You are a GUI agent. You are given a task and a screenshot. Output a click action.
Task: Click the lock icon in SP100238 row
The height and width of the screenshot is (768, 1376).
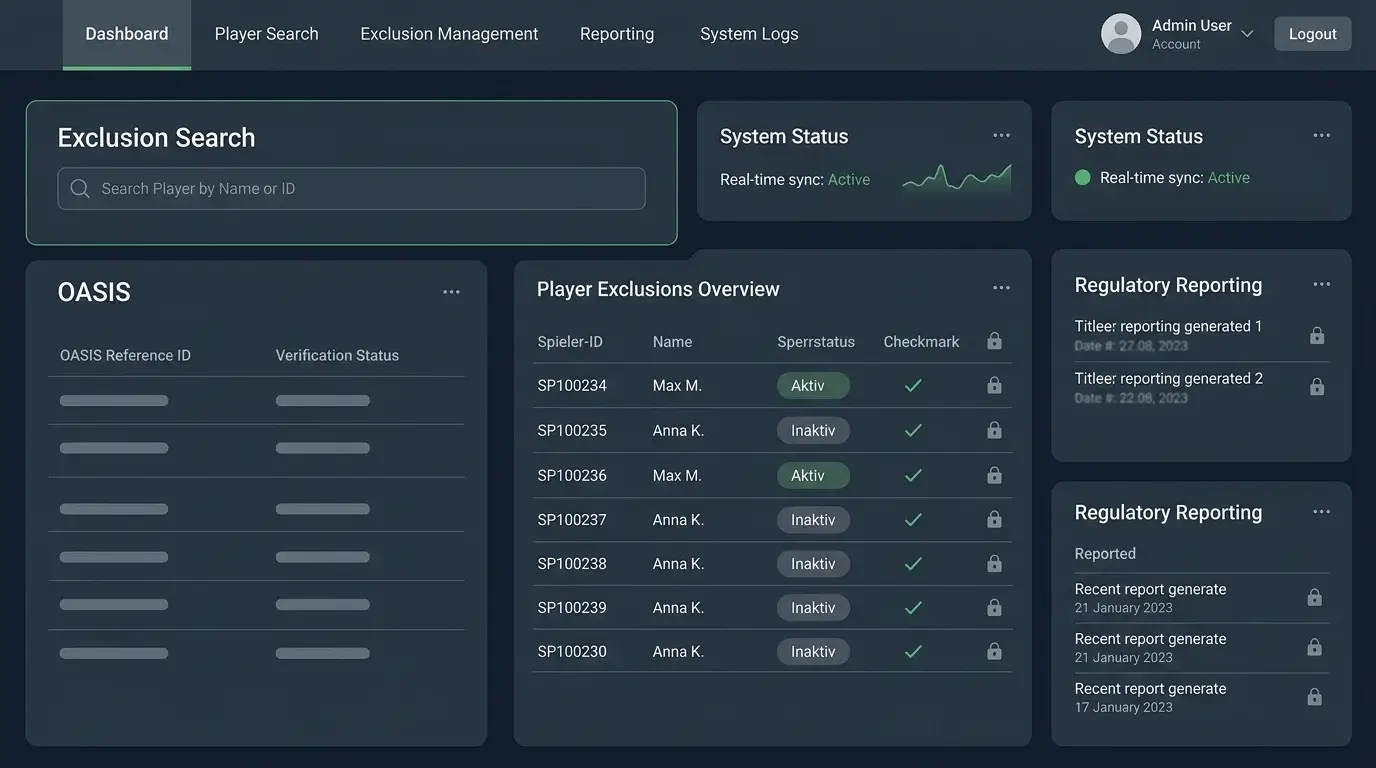pos(994,563)
